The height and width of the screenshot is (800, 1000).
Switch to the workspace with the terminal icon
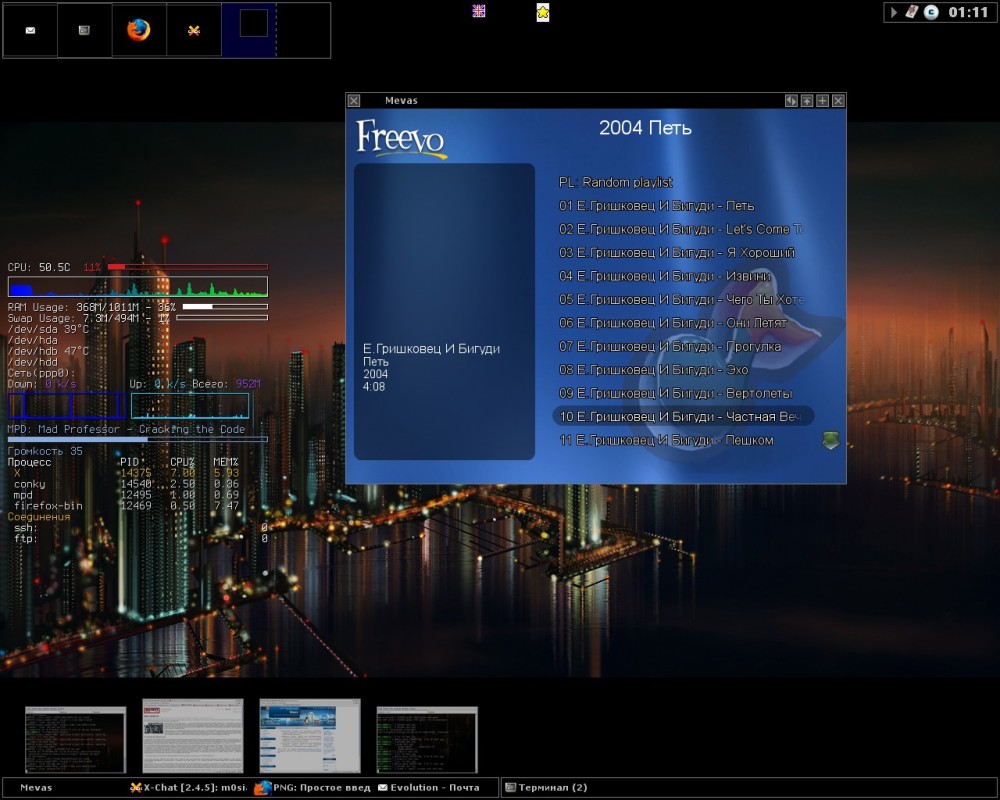tap(84, 30)
